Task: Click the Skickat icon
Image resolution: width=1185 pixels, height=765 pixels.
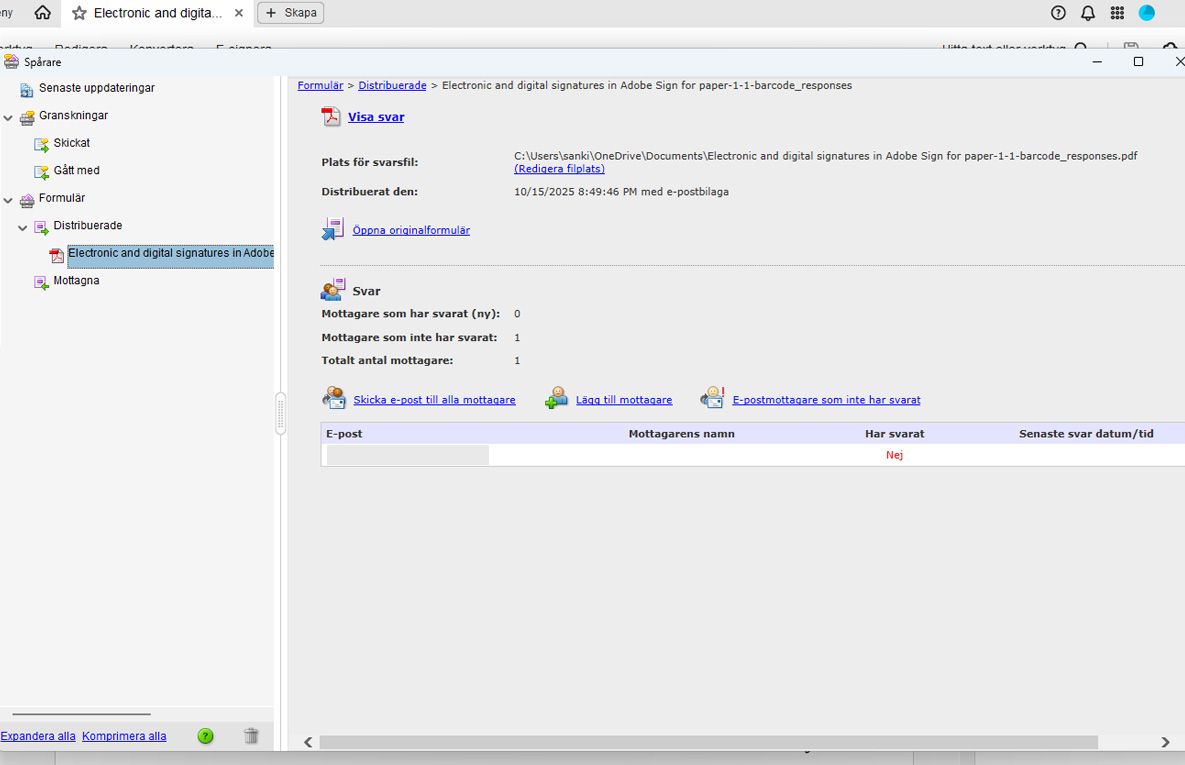Action: pos(42,144)
